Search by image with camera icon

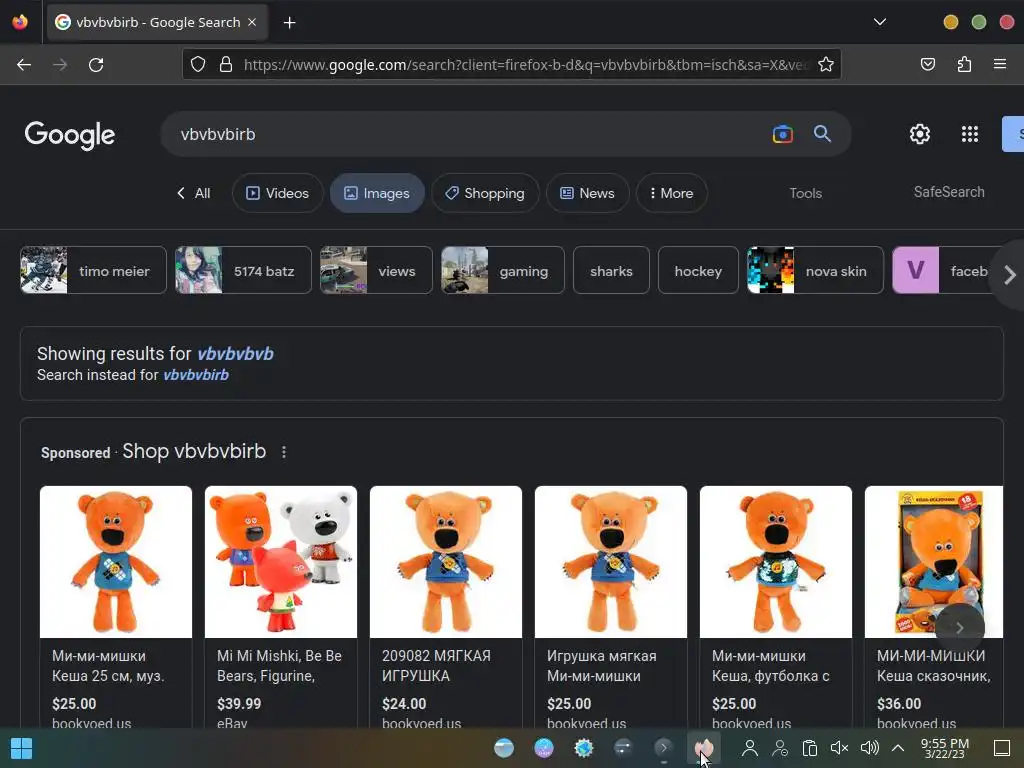[782, 134]
